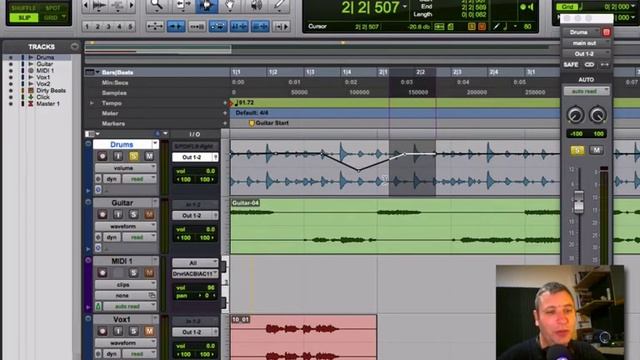
Task: Click the Drums input monitor I button
Action: coord(118,156)
